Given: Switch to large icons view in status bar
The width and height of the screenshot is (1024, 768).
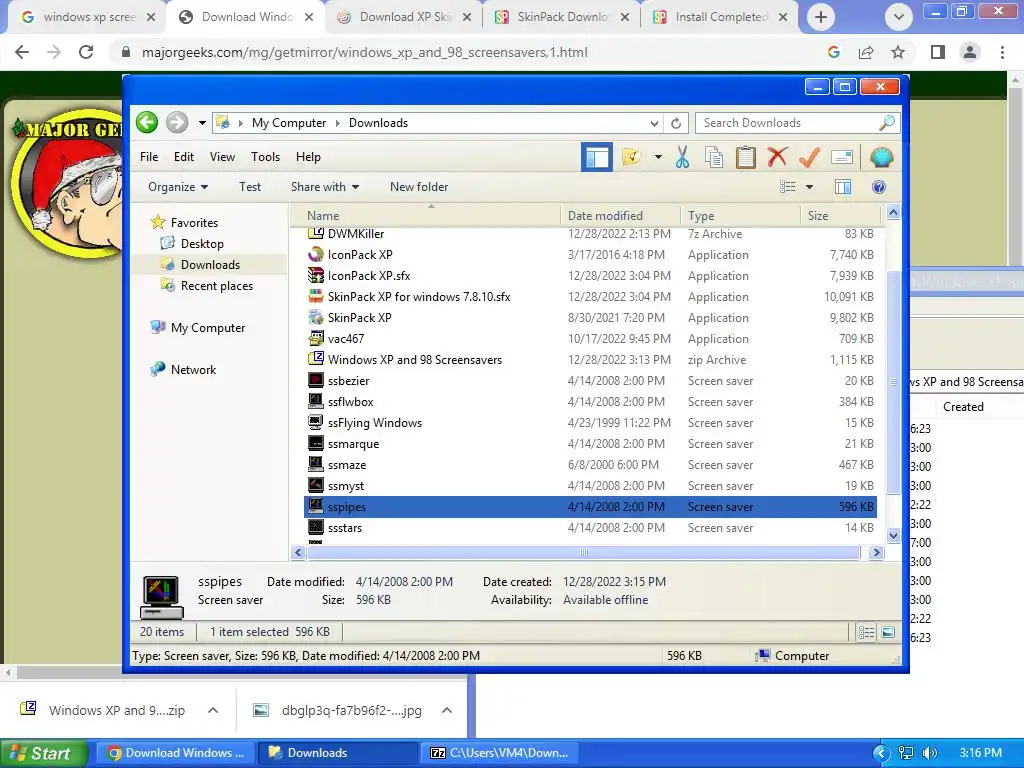Looking at the screenshot, I should [888, 632].
